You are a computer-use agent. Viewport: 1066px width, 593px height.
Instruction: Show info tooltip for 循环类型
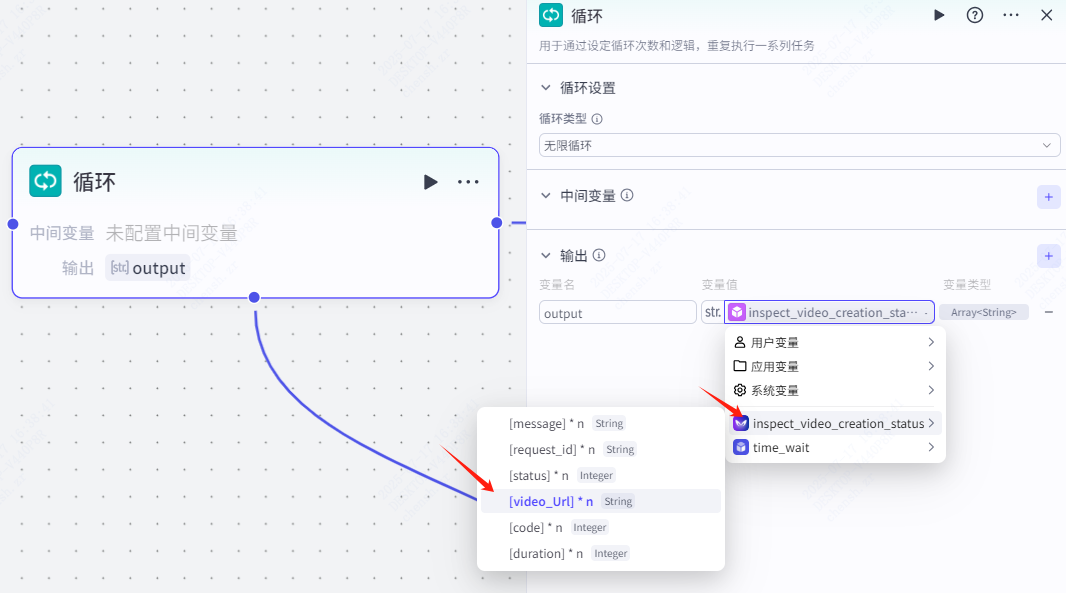pyautogui.click(x=597, y=119)
